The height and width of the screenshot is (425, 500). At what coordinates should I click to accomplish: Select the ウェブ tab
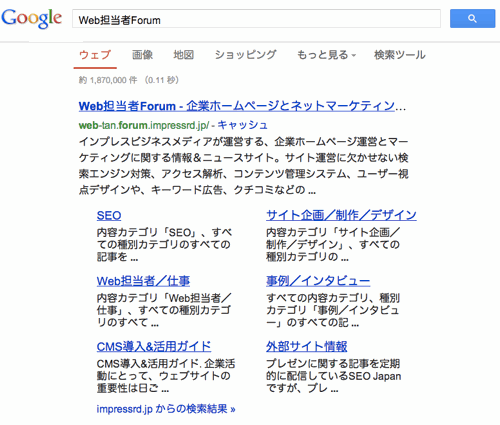tap(95, 55)
